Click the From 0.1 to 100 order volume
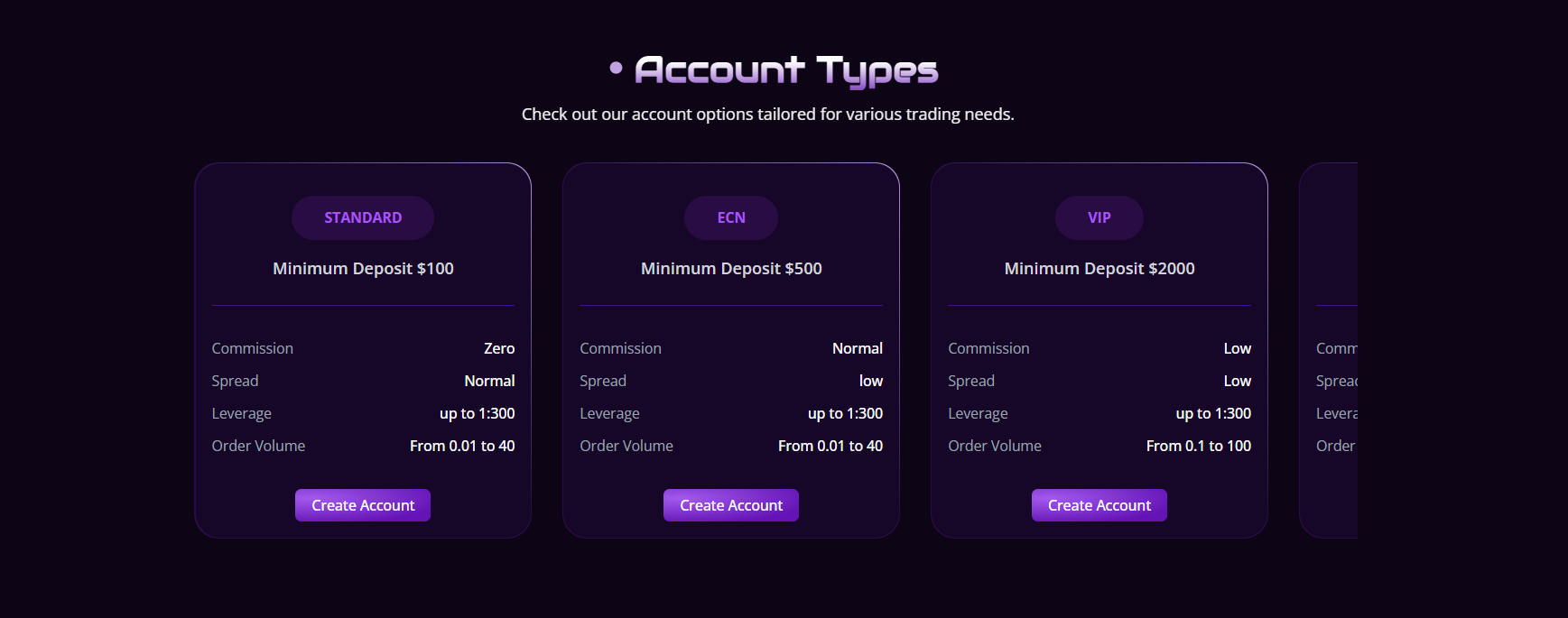The width and height of the screenshot is (1568, 618). tap(1199, 446)
